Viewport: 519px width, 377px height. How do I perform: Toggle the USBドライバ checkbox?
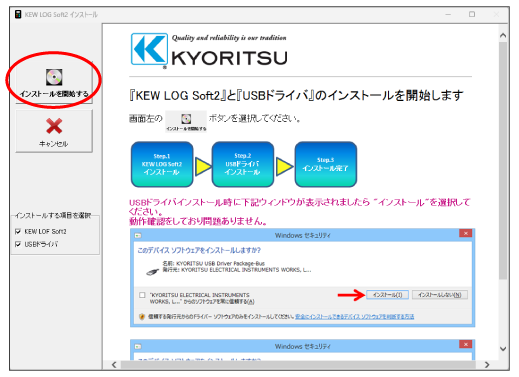point(18,244)
